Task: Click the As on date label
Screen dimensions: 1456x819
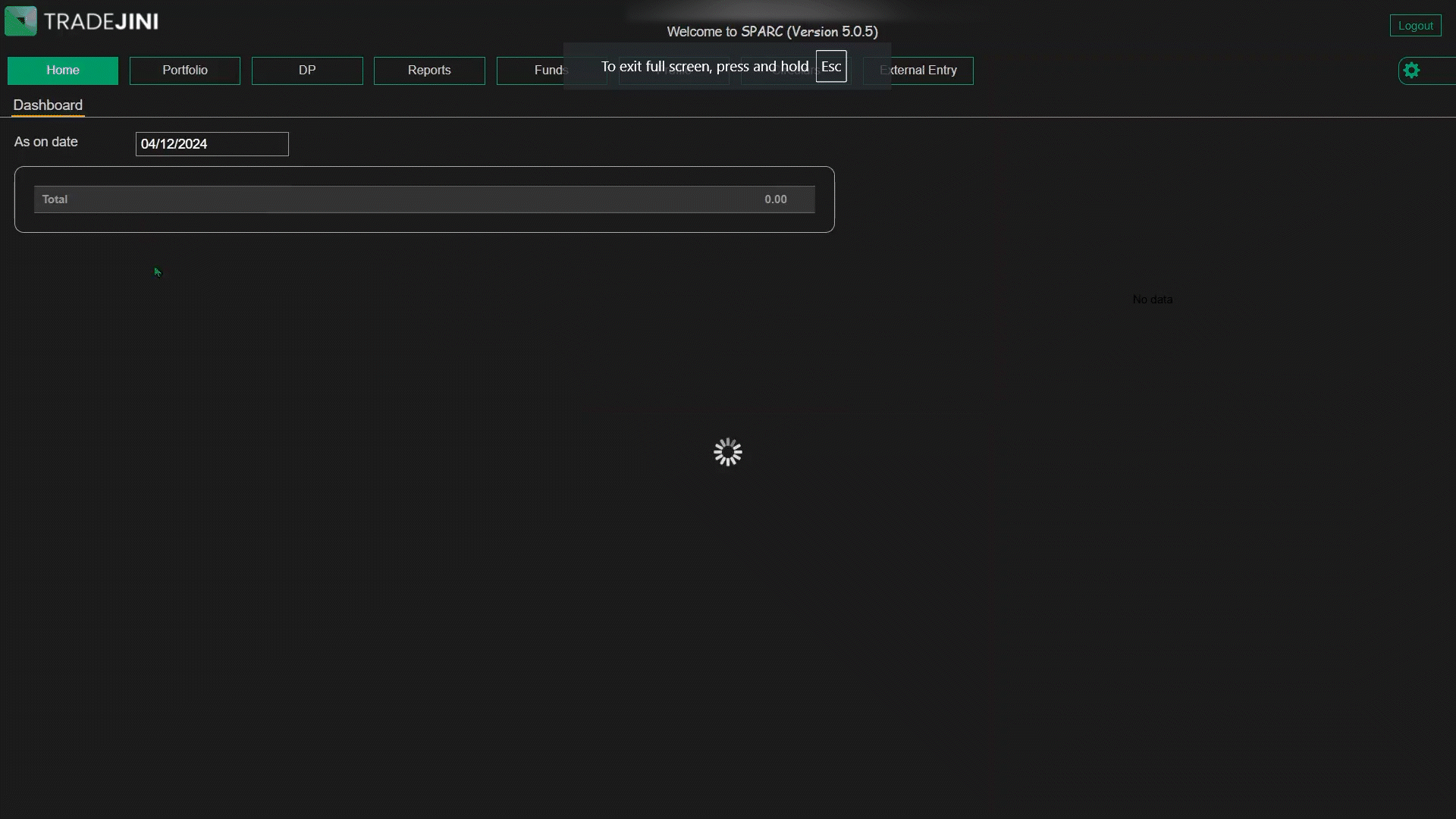Action: (45, 142)
